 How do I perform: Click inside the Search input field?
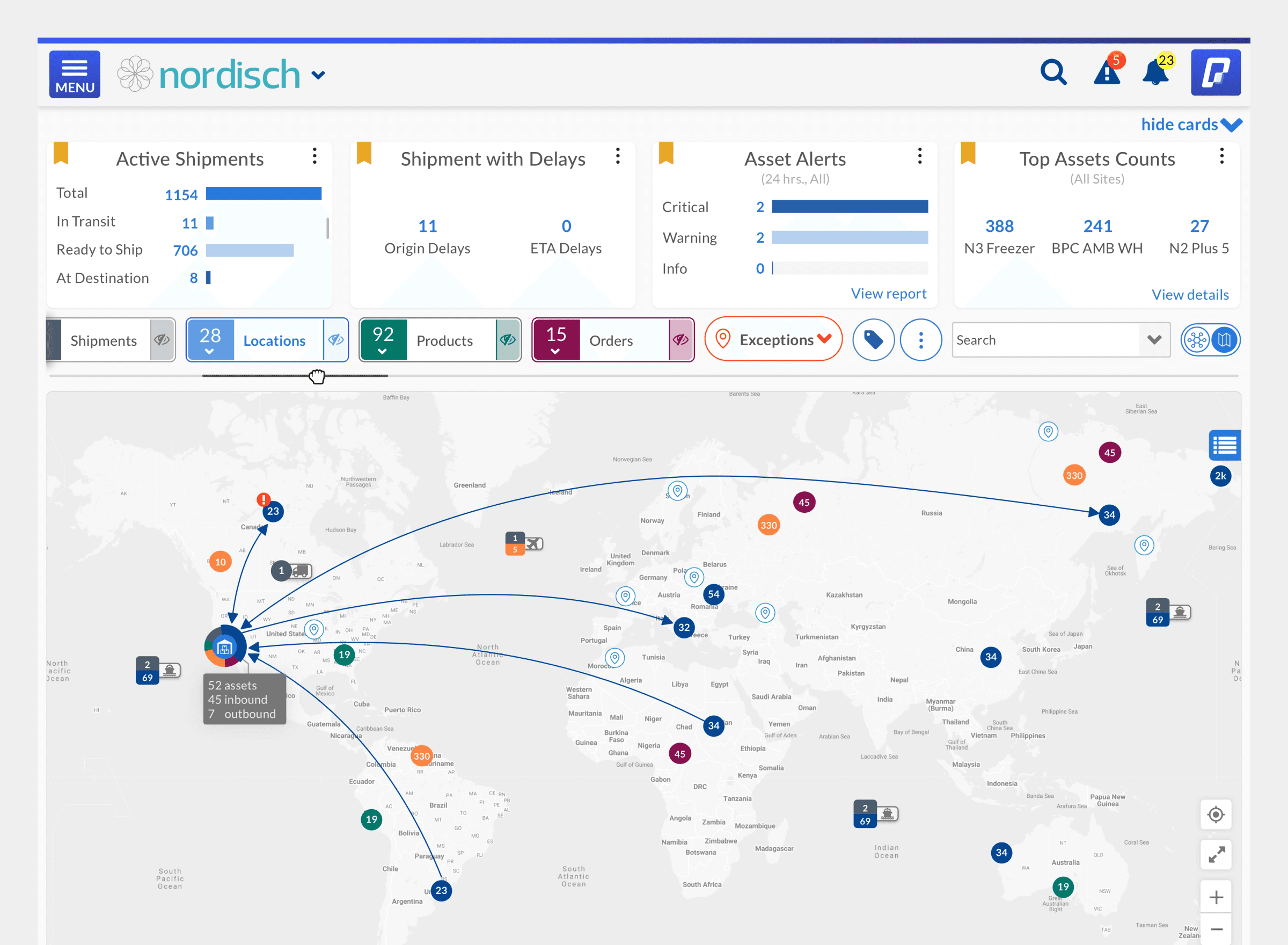coord(1041,340)
